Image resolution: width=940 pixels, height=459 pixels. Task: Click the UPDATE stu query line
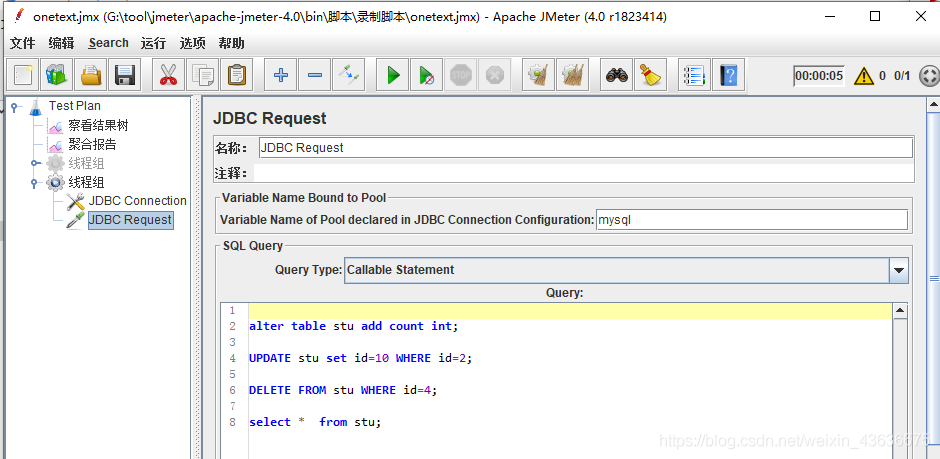tap(361, 358)
